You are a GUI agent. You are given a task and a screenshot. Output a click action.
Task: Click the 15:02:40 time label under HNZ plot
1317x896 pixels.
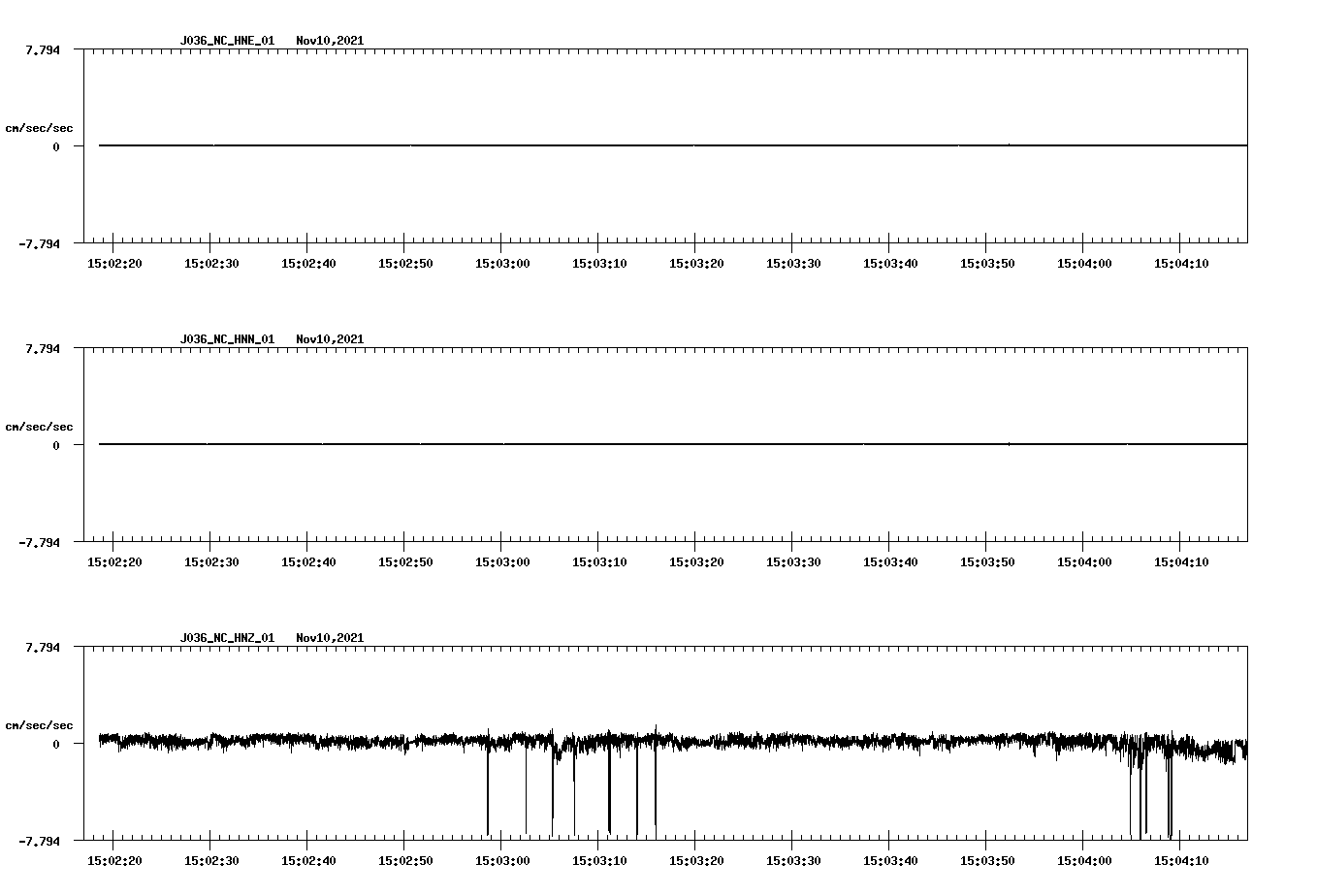308,861
